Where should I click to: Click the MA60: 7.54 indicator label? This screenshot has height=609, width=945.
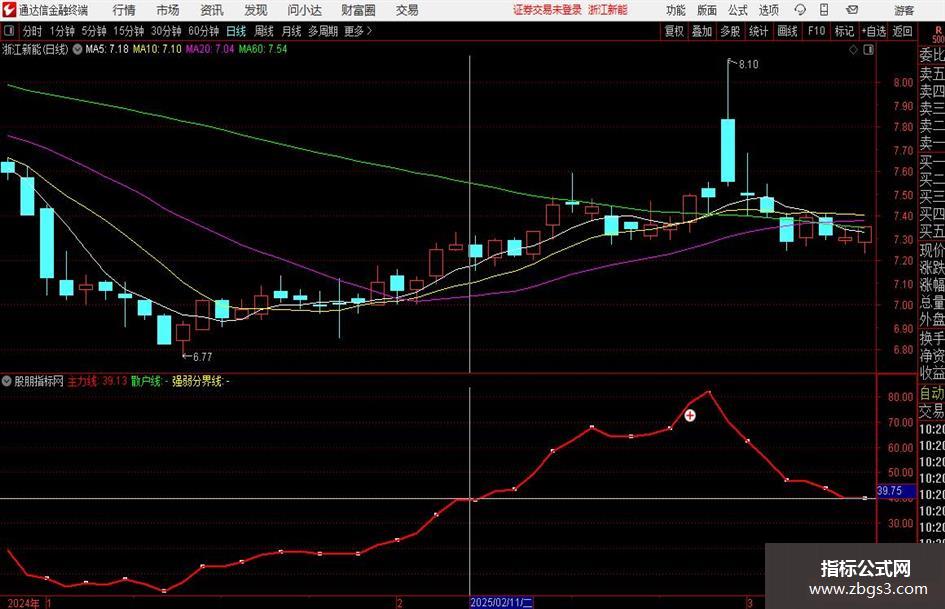[263, 49]
